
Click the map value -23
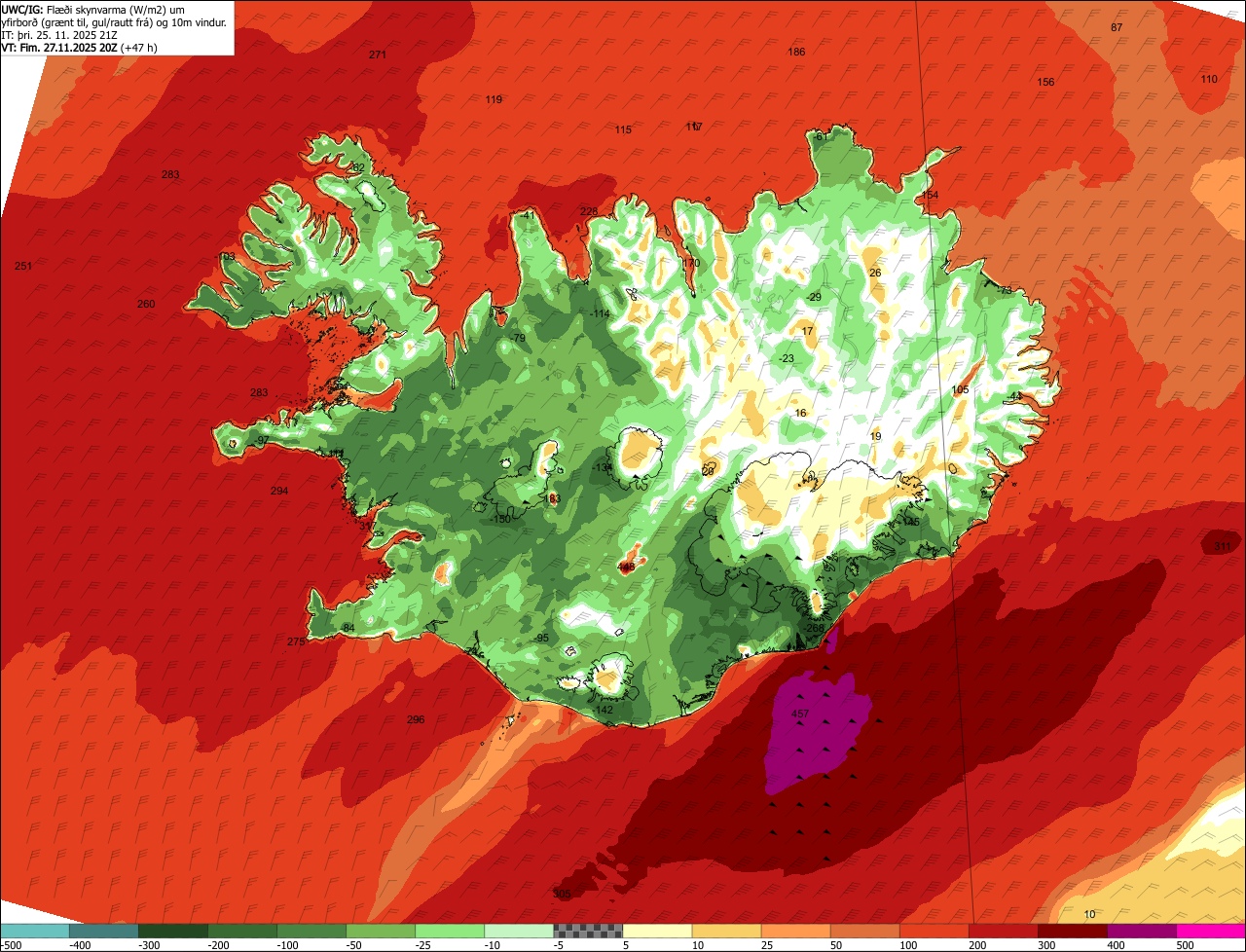coord(787,358)
